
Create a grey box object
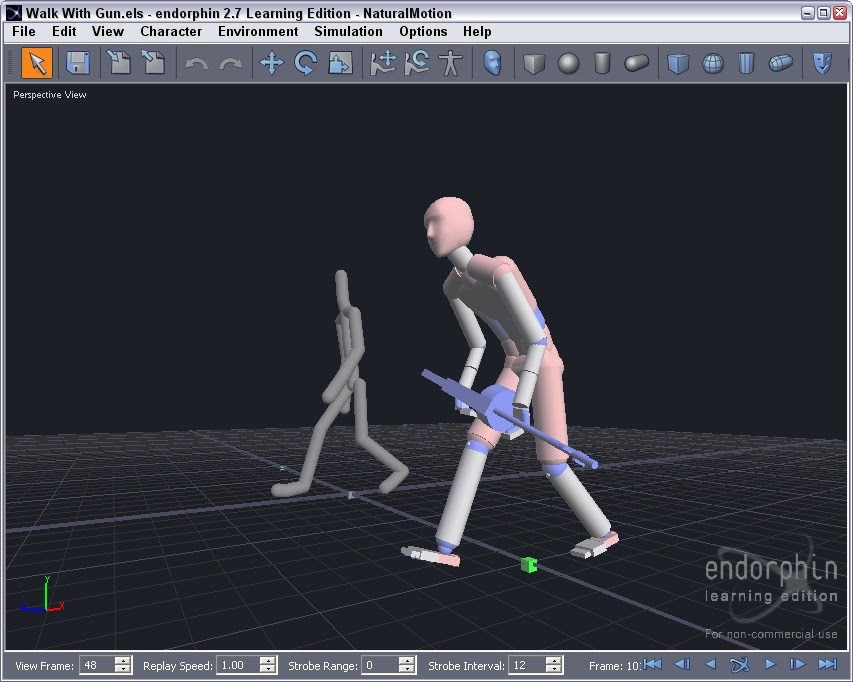534,63
